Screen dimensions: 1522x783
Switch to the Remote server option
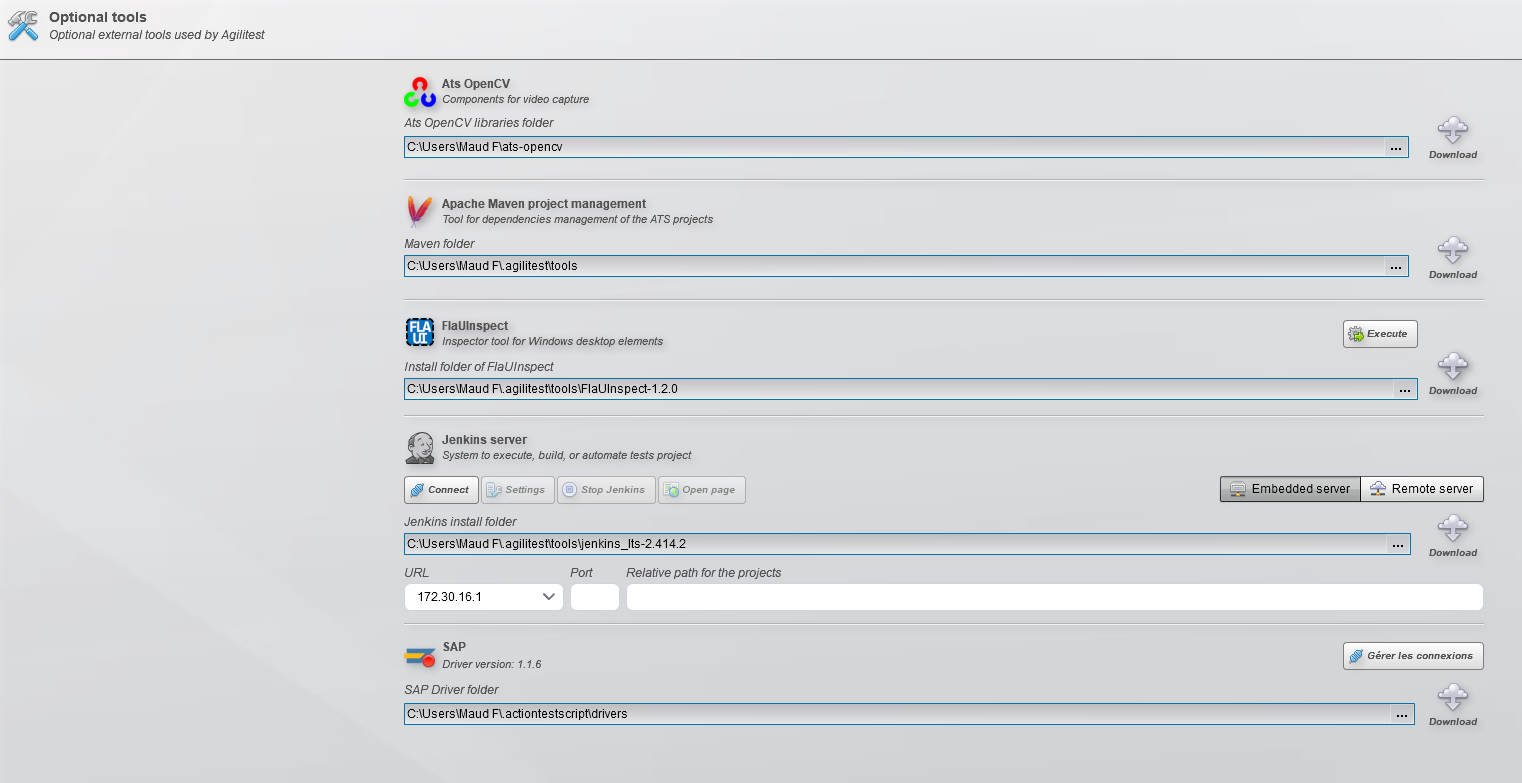(x=1422, y=489)
